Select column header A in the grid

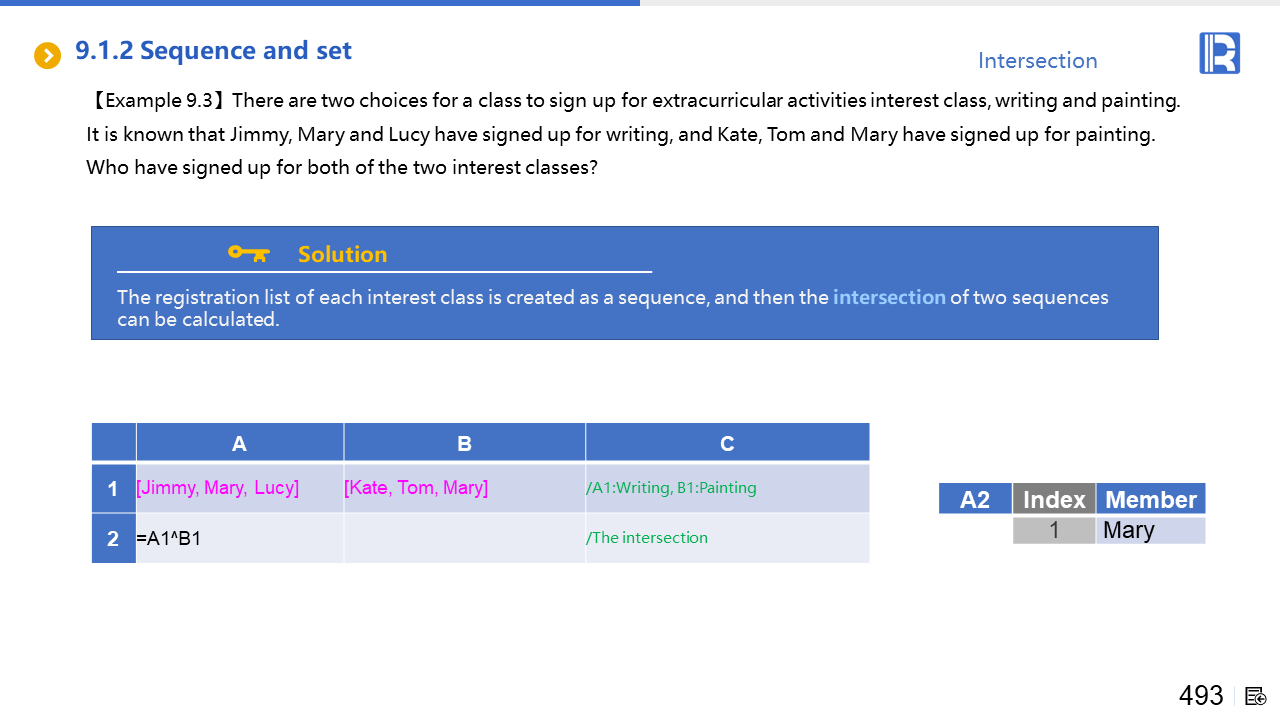pyautogui.click(x=239, y=443)
